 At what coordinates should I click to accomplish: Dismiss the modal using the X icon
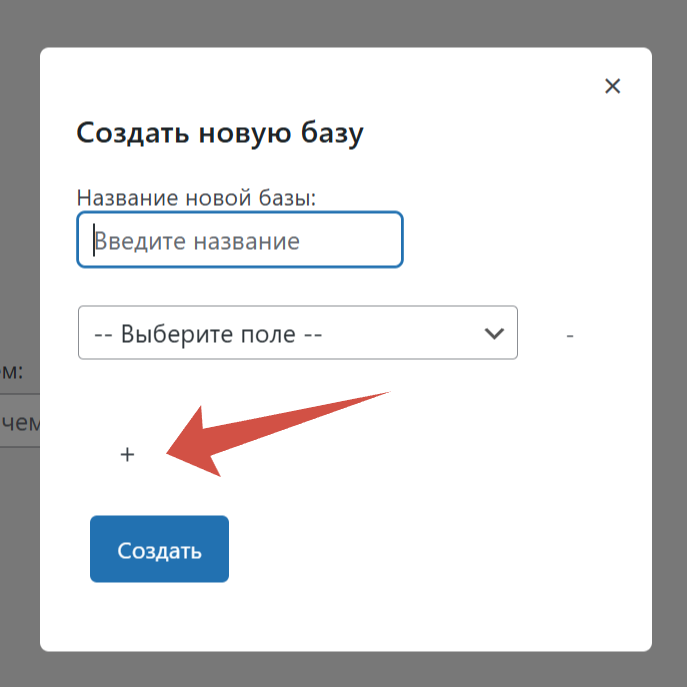613,86
